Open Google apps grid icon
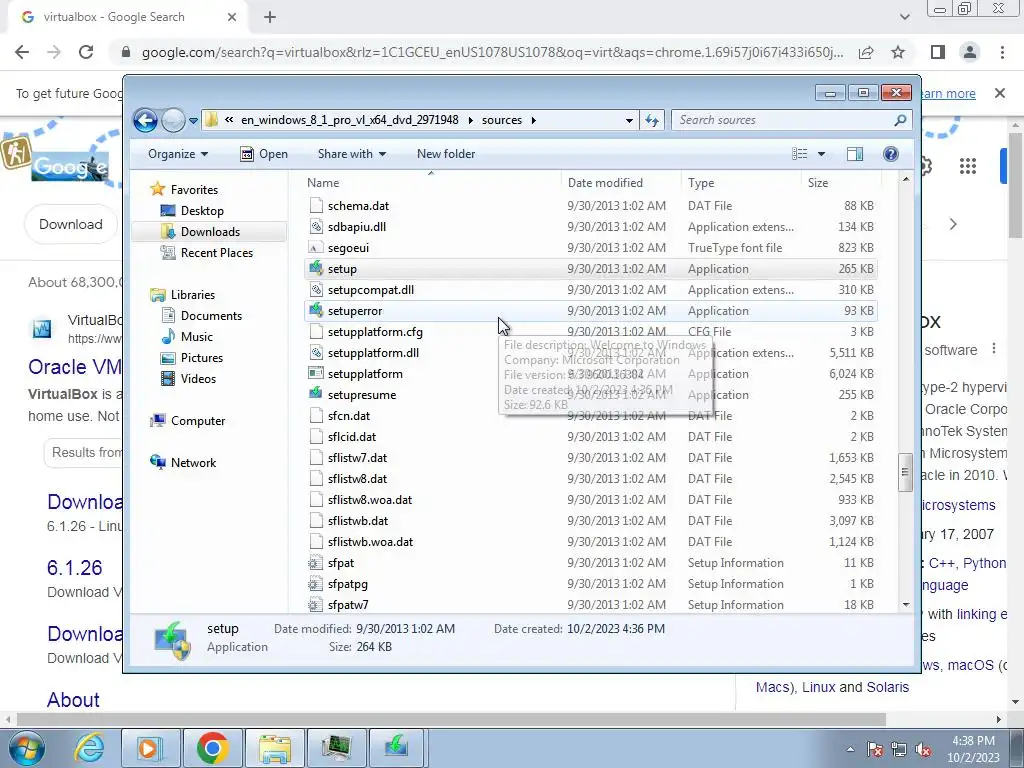1024x768 pixels. click(967, 167)
